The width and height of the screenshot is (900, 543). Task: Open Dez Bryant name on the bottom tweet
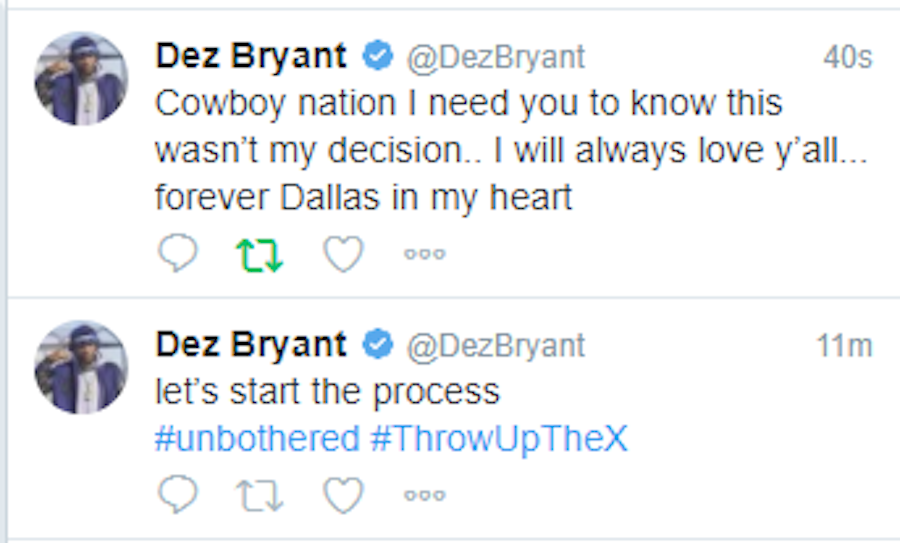[251, 345]
